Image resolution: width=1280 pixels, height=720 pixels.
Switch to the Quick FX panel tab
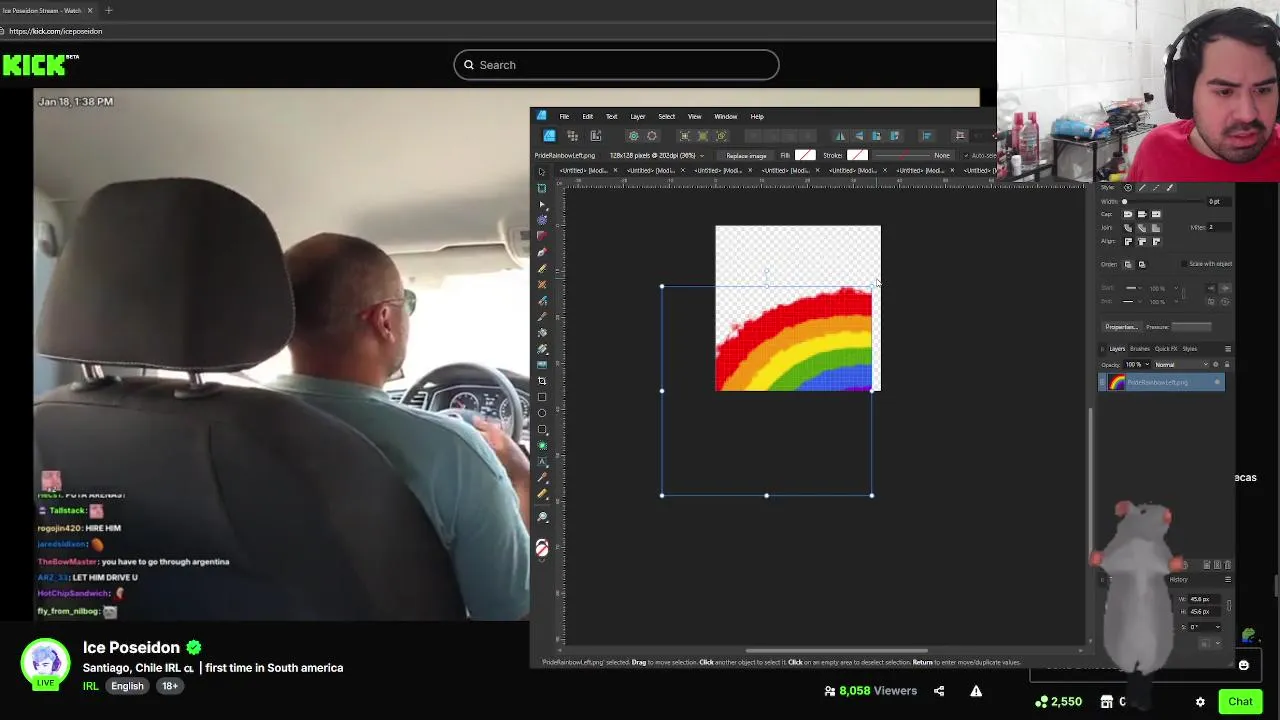click(x=1166, y=349)
